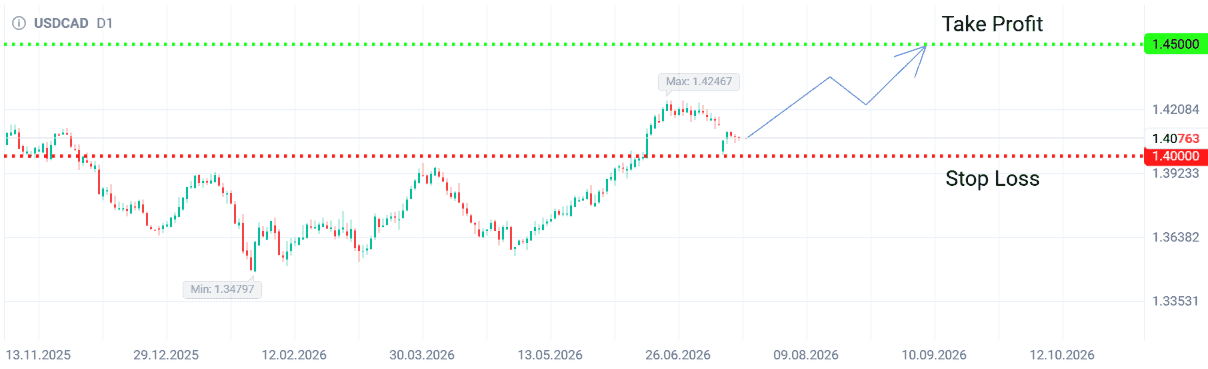Screen dimensions: 1208x369
Task: Click the 13.11.2025 date on time axis
Action: pyautogui.click(x=38, y=355)
